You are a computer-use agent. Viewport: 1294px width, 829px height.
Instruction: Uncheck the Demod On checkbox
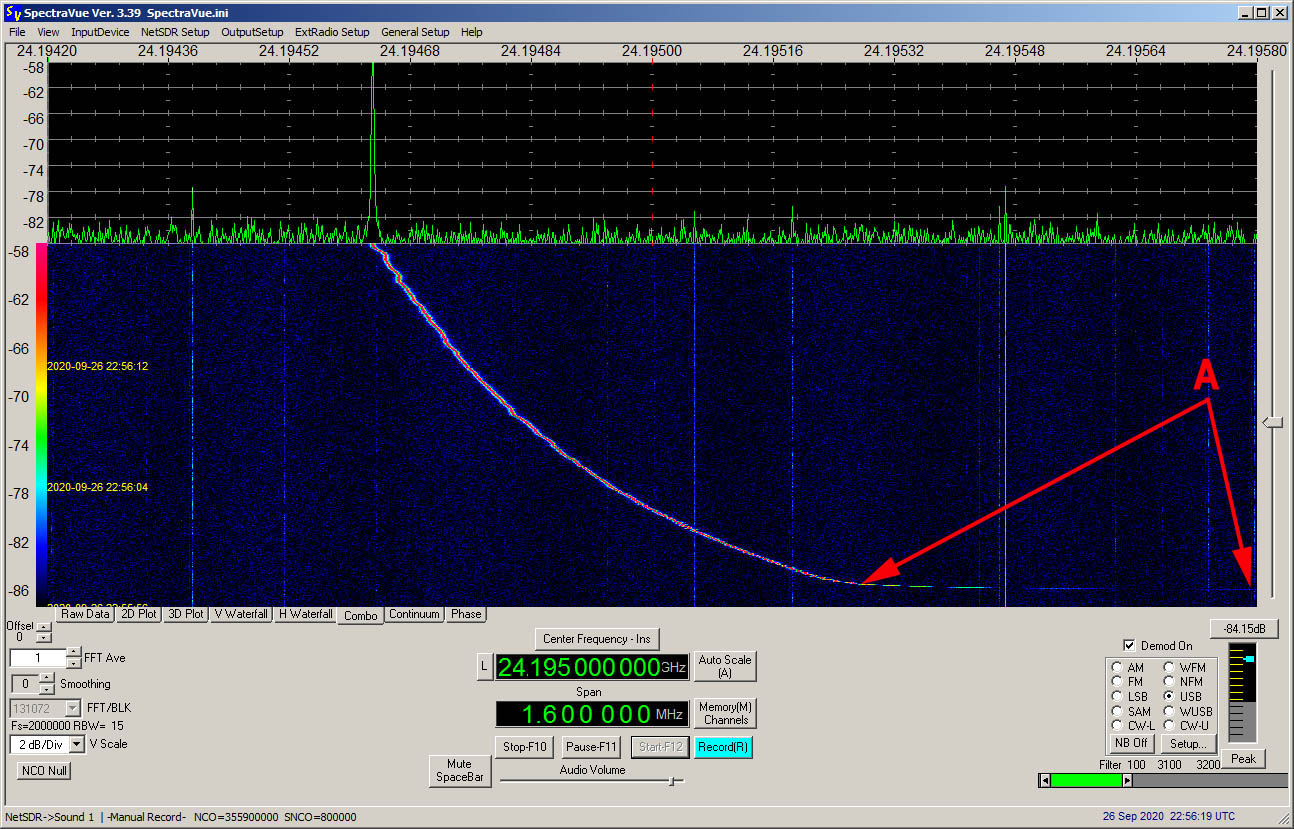[1129, 646]
